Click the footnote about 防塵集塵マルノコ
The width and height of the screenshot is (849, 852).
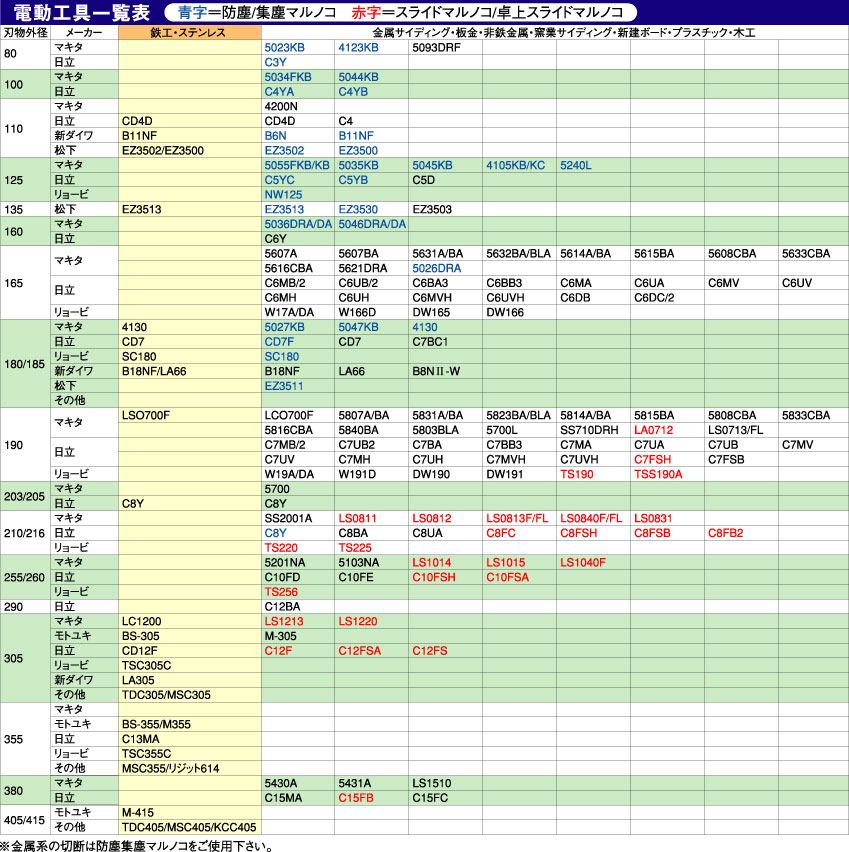click(136, 845)
